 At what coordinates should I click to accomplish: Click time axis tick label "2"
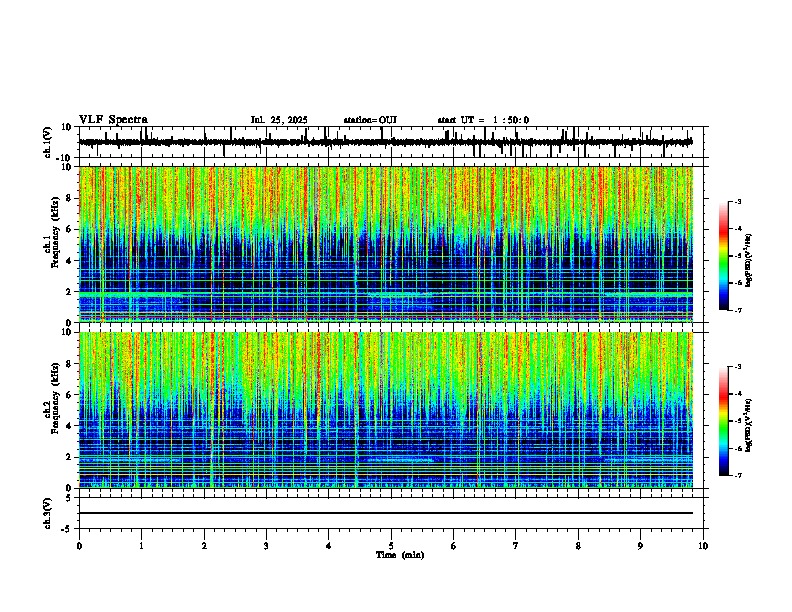[204, 546]
